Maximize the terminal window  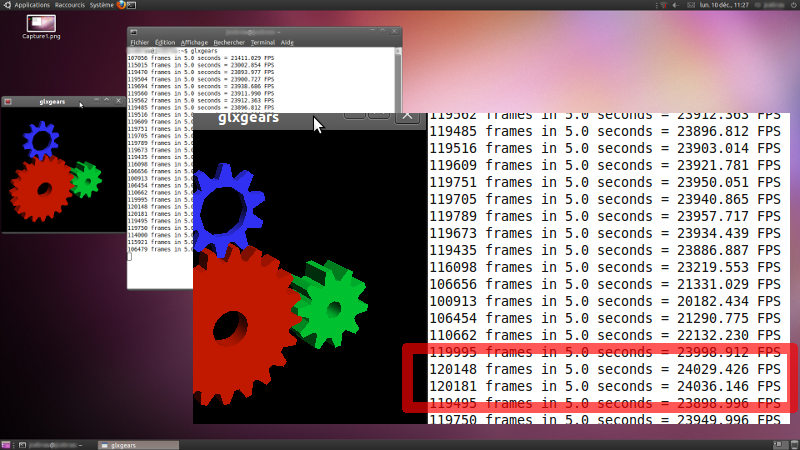[x=383, y=31]
